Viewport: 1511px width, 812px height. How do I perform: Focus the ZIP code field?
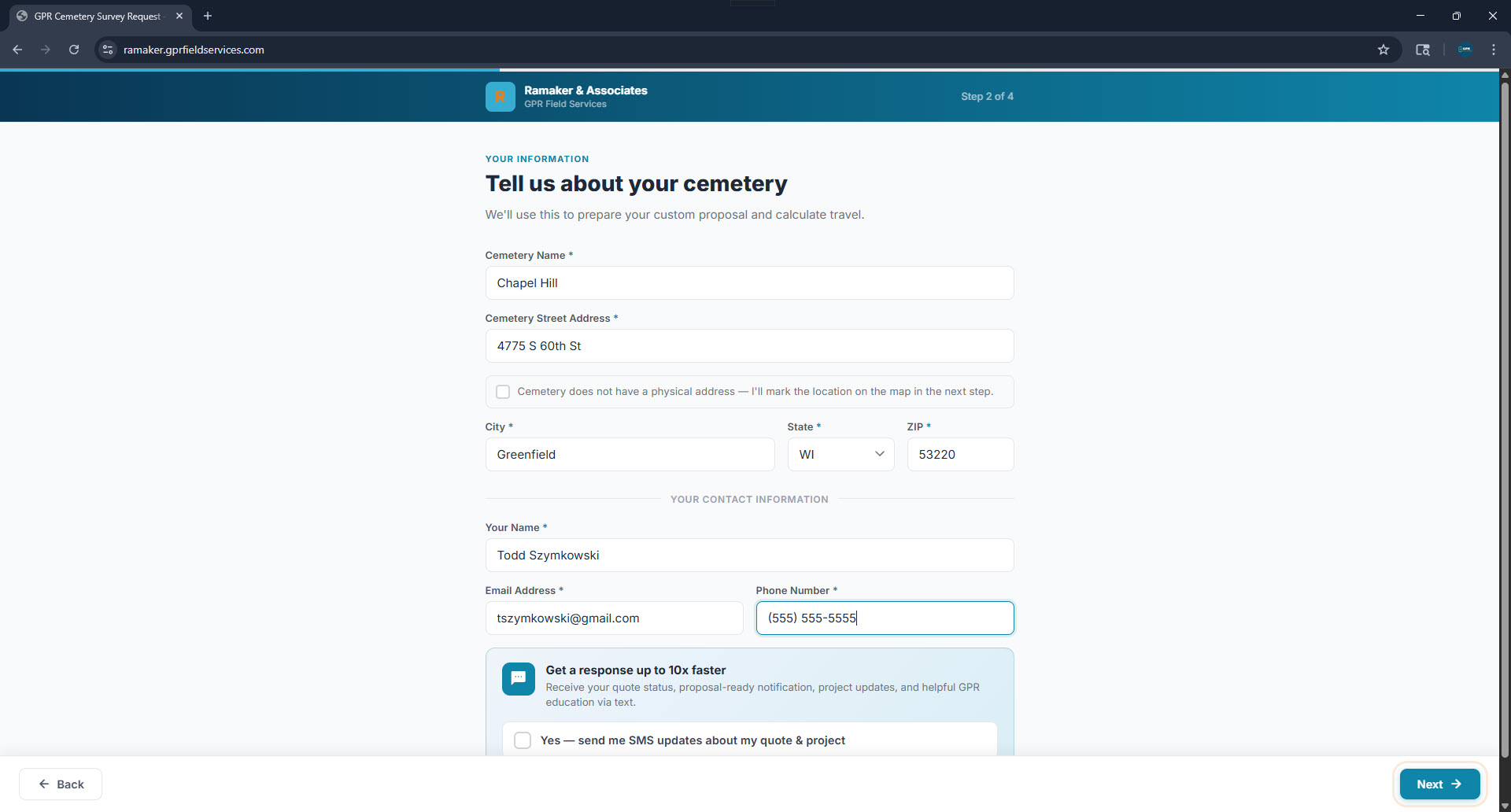(x=960, y=455)
